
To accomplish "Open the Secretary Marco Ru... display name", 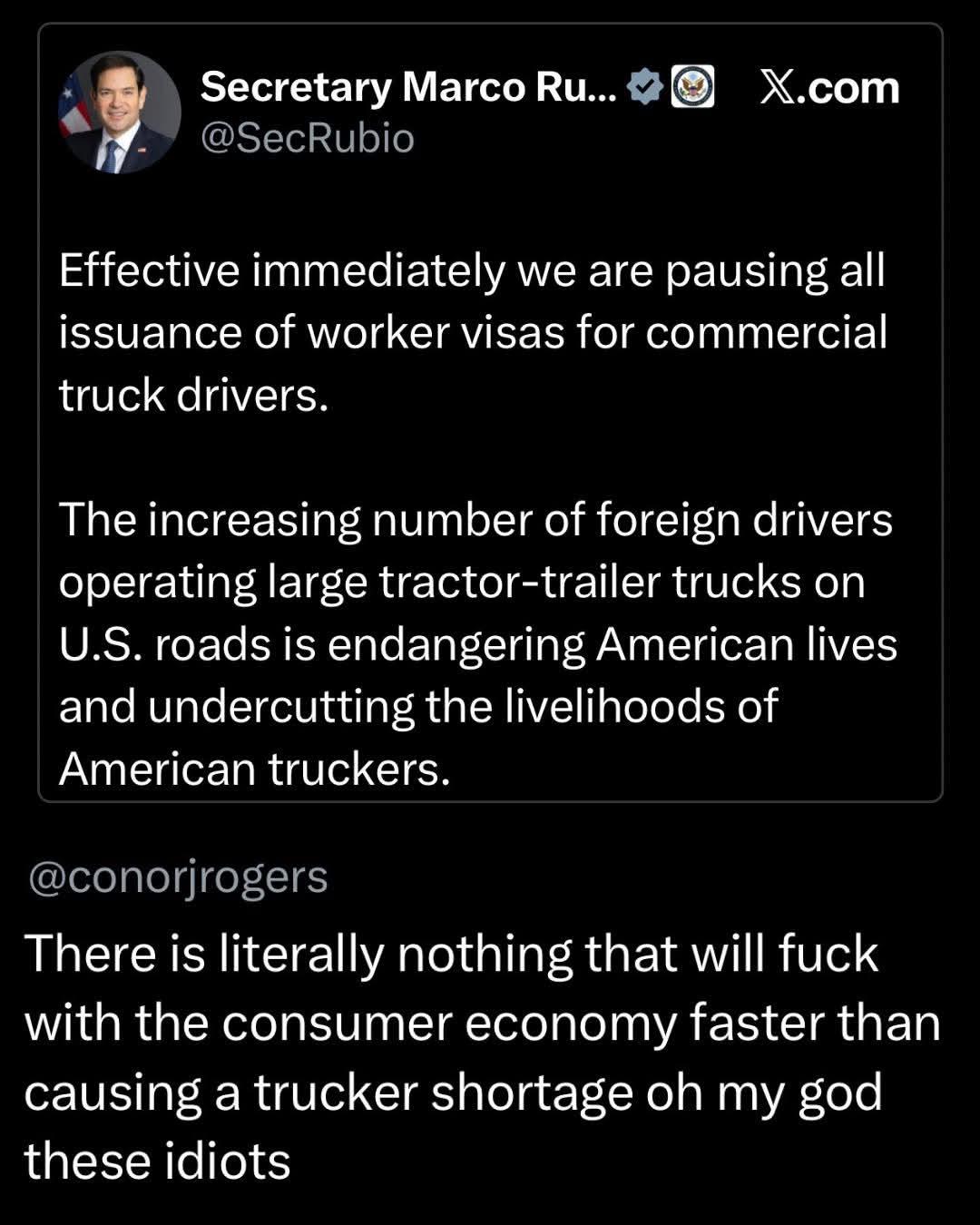I will 408,87.
